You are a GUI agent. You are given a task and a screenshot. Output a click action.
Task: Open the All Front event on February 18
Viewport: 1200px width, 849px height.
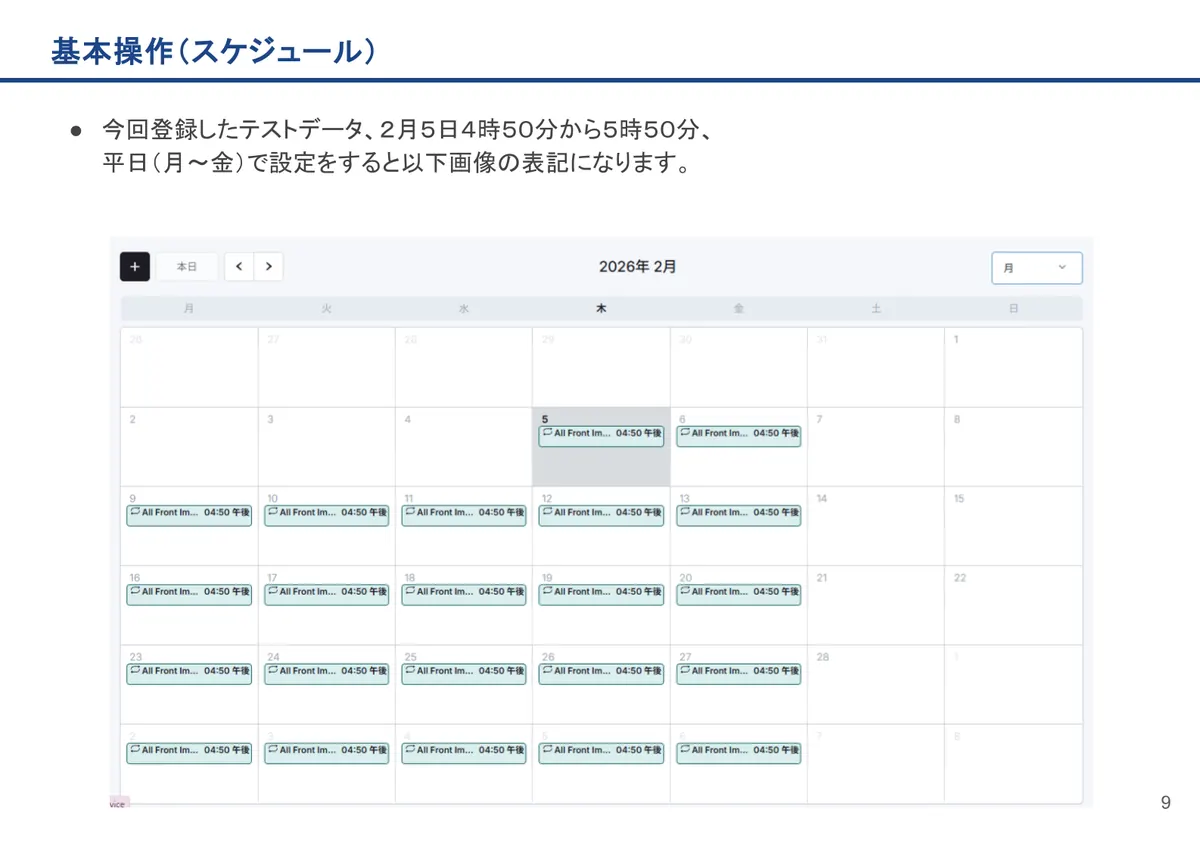tap(464, 594)
